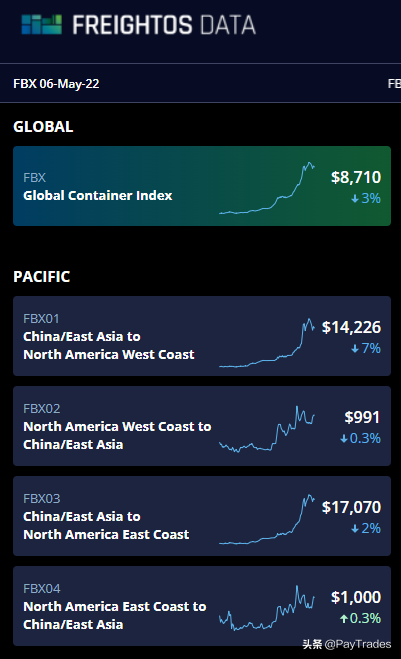Image resolution: width=401 pixels, height=659 pixels.
Task: Open FBX02 West Coast to China card
Action: (x=202, y=426)
